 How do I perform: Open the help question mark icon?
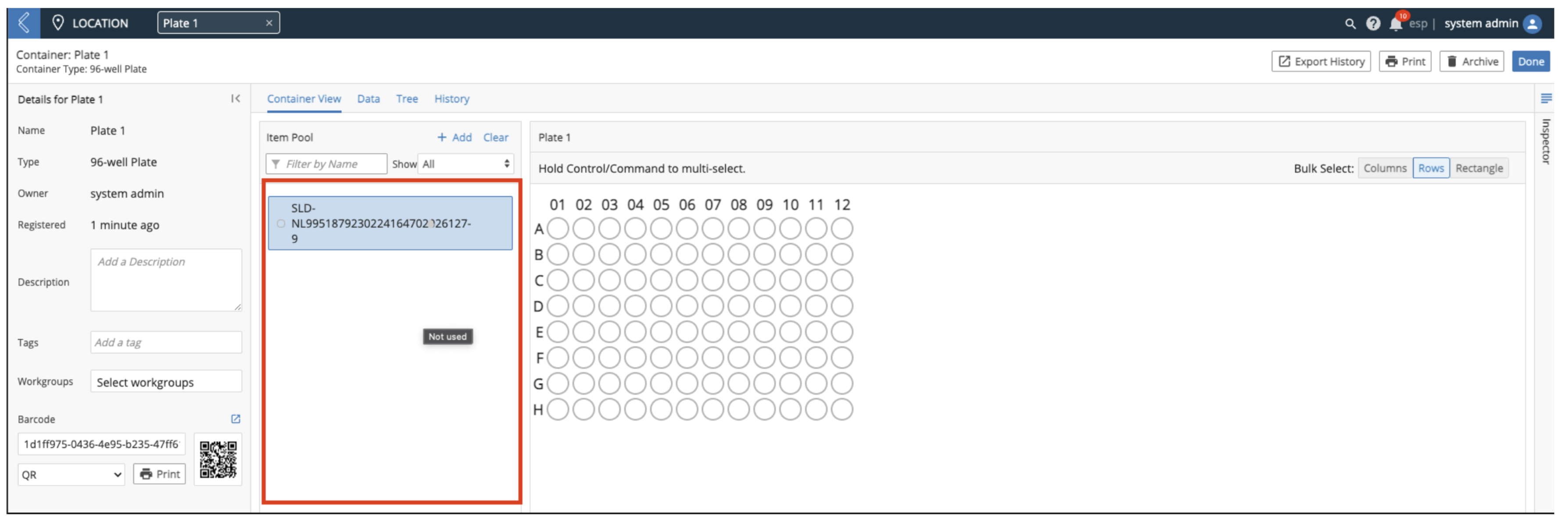[x=1373, y=24]
